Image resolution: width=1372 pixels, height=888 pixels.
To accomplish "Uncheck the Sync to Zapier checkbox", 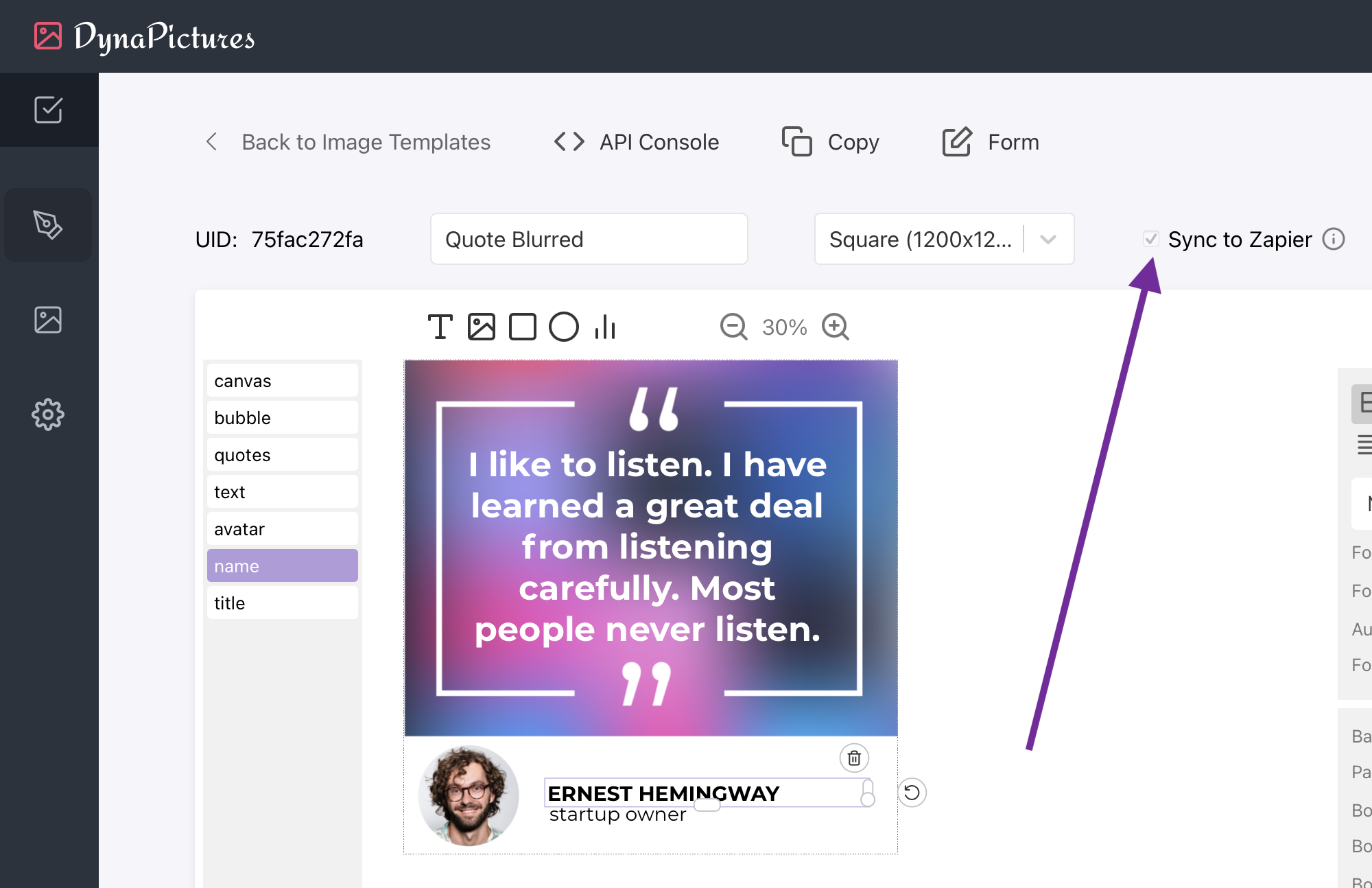I will point(1151,239).
